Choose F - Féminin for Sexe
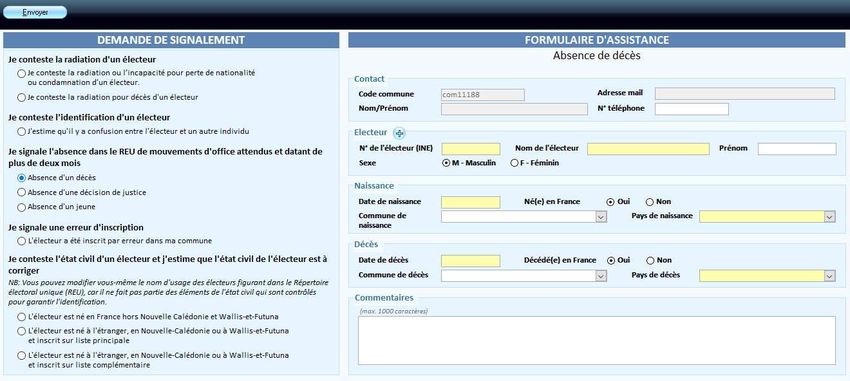Viewport: 850px width, 381px height. click(x=514, y=163)
